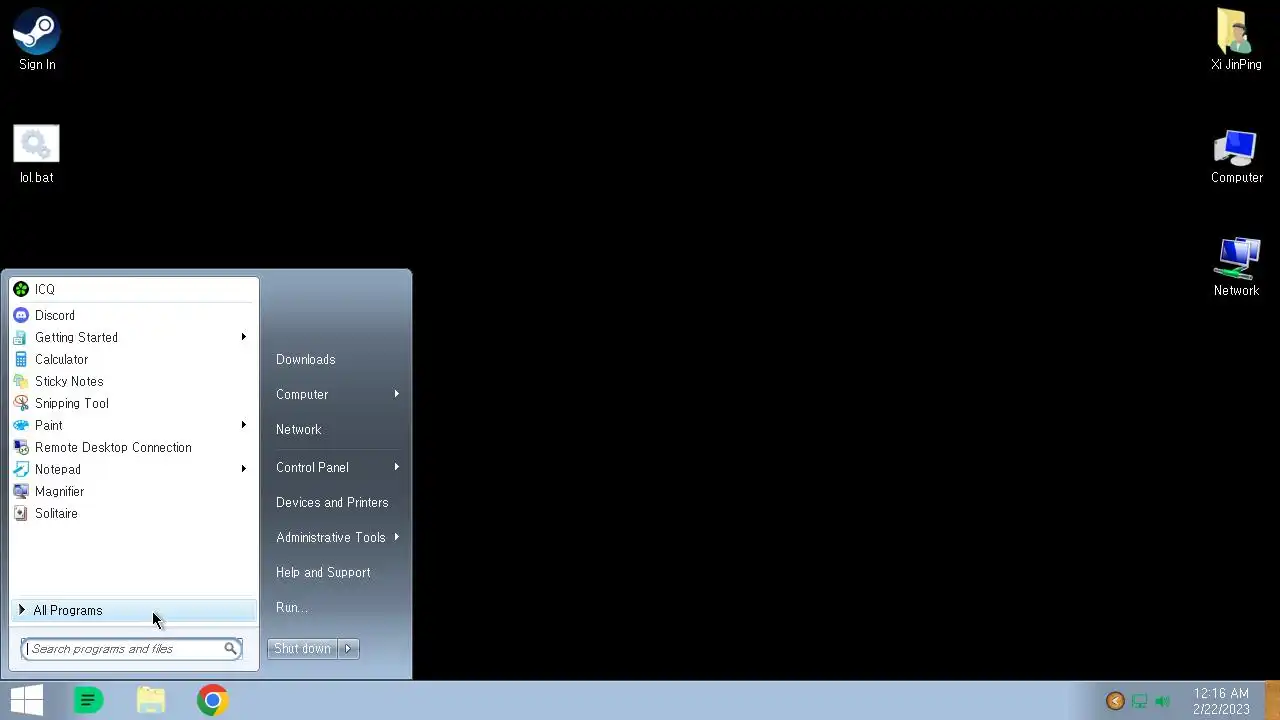Open File Explorer from the taskbar

coord(150,700)
